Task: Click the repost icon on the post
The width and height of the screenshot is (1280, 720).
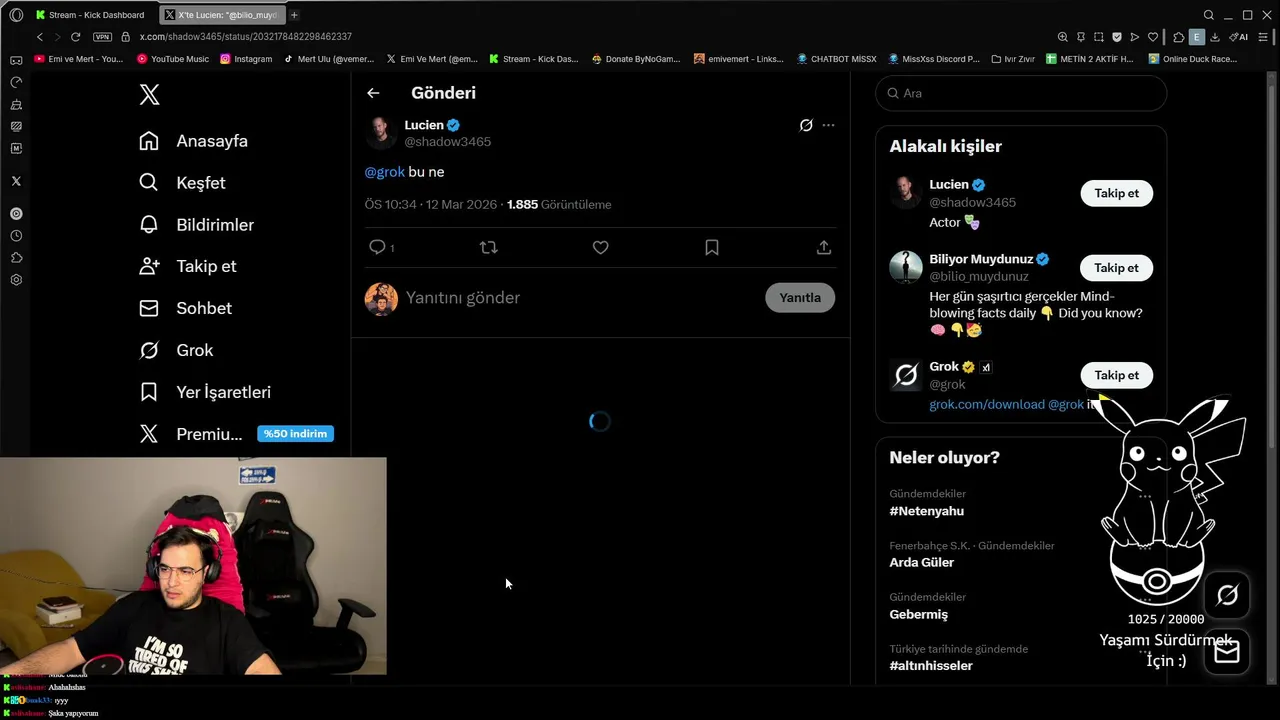Action: point(489,247)
